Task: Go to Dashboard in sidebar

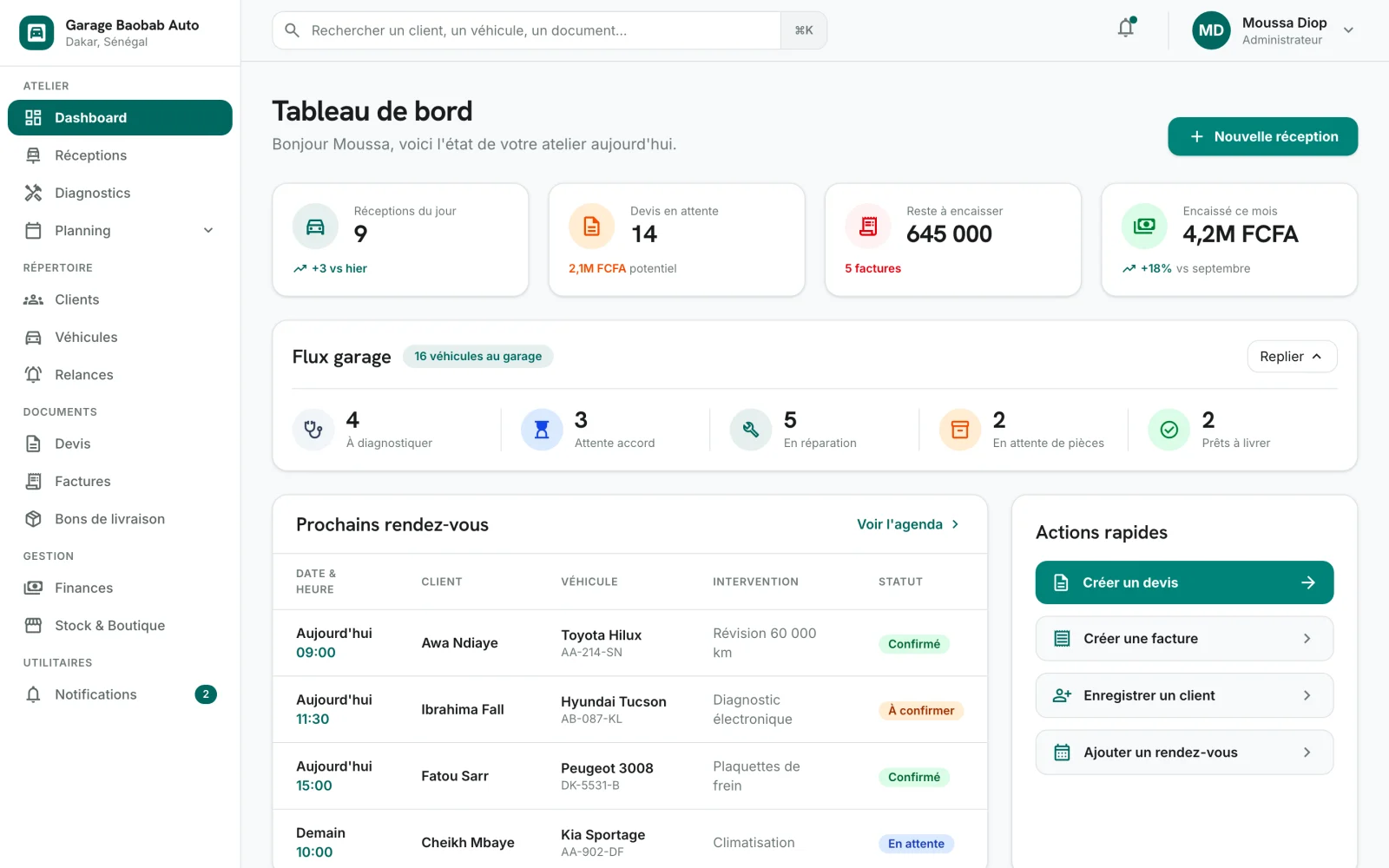Action: [x=120, y=118]
